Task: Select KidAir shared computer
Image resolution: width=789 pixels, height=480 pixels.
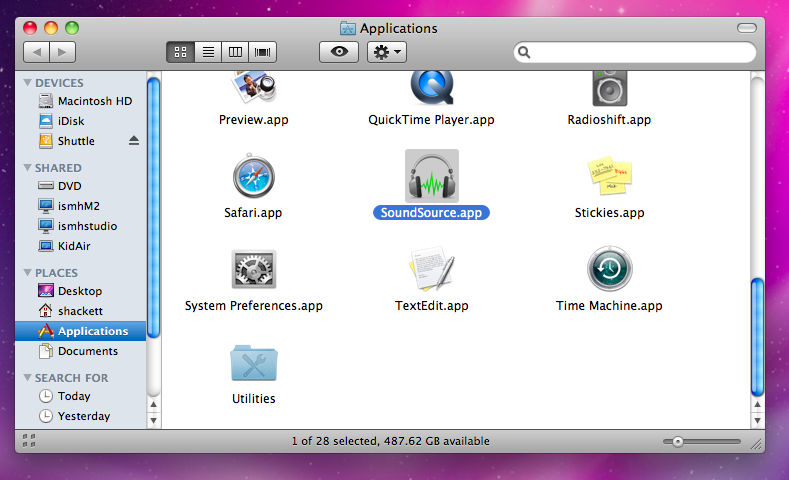Action: (81, 246)
